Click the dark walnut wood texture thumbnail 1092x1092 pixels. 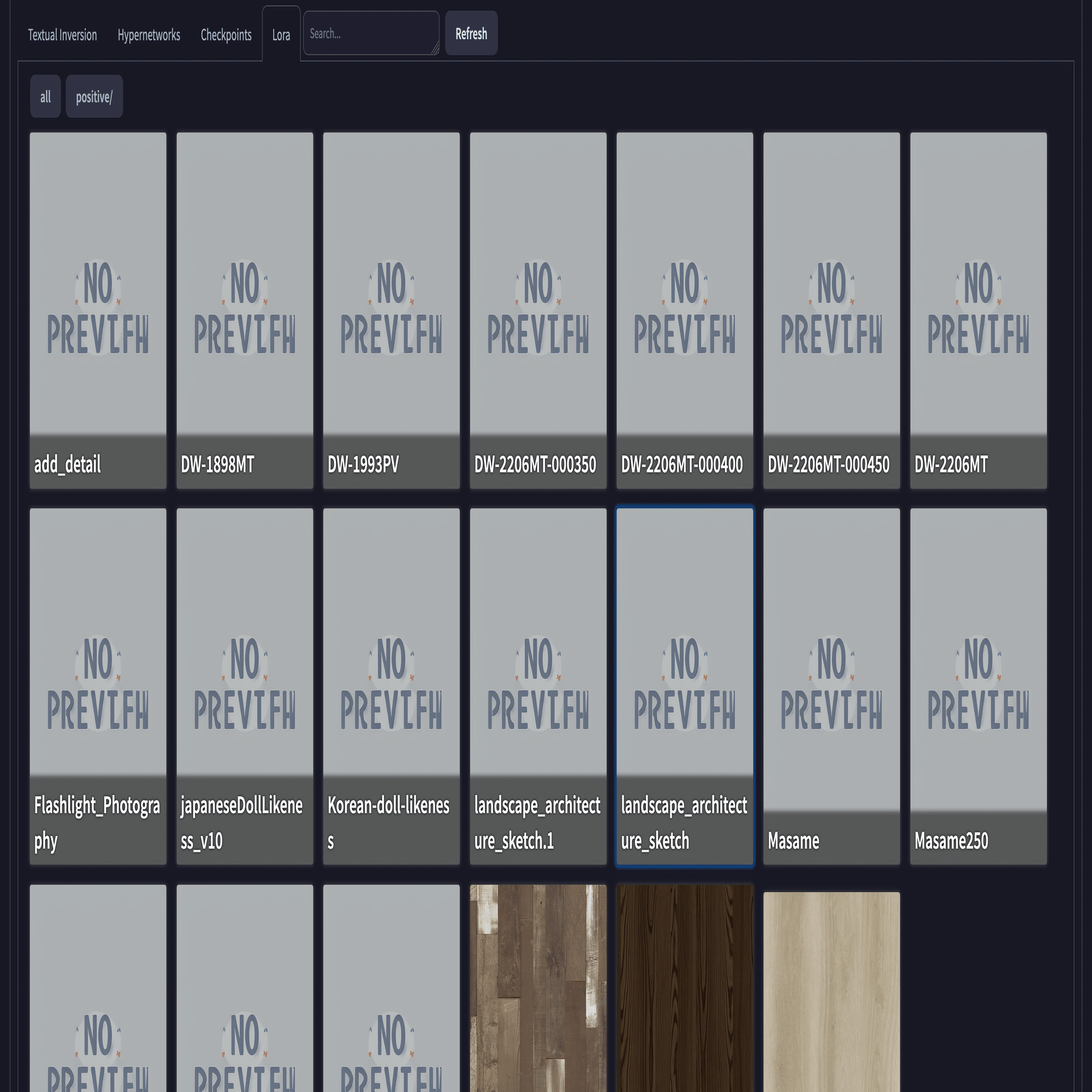pyautogui.click(x=685, y=988)
